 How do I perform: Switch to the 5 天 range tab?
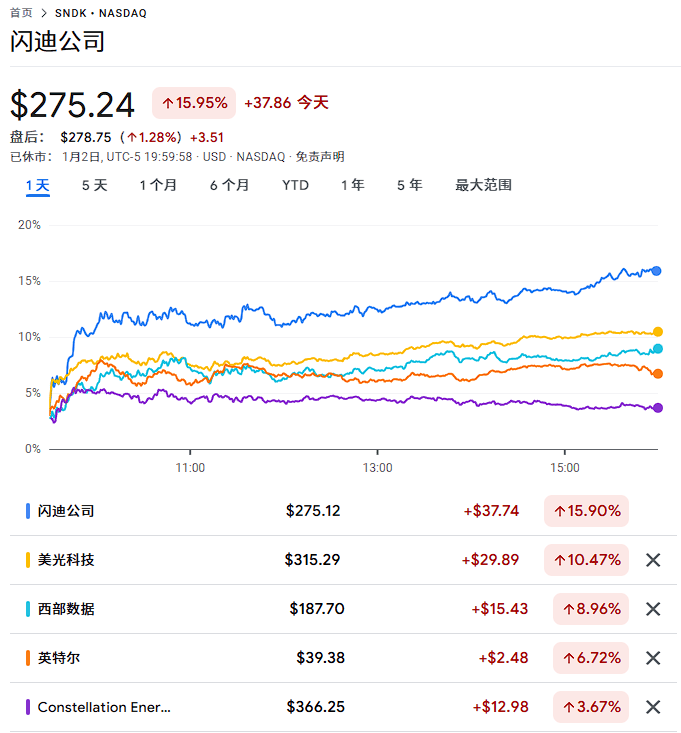(94, 185)
